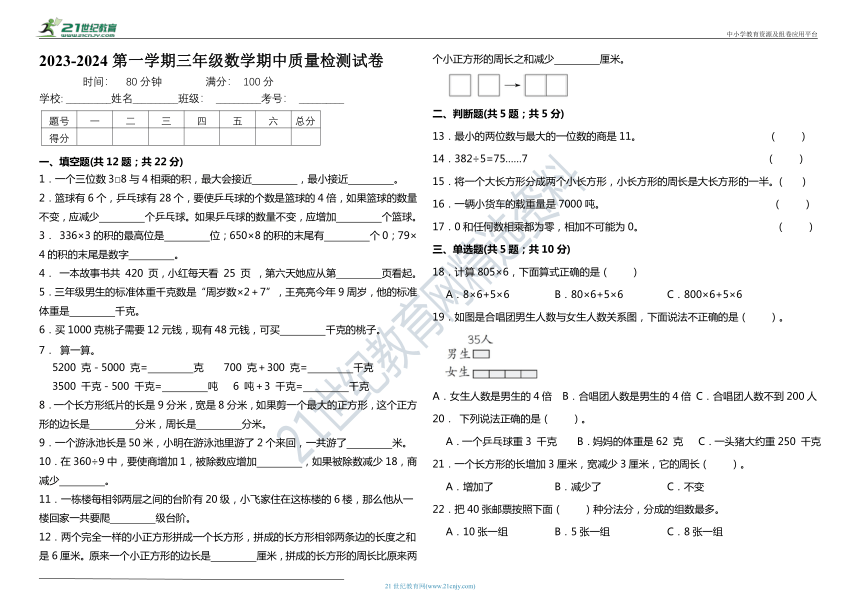Choose option C "不变" for question 21
Image resolution: width=860 pixels, height=608 pixels.
pos(686,487)
